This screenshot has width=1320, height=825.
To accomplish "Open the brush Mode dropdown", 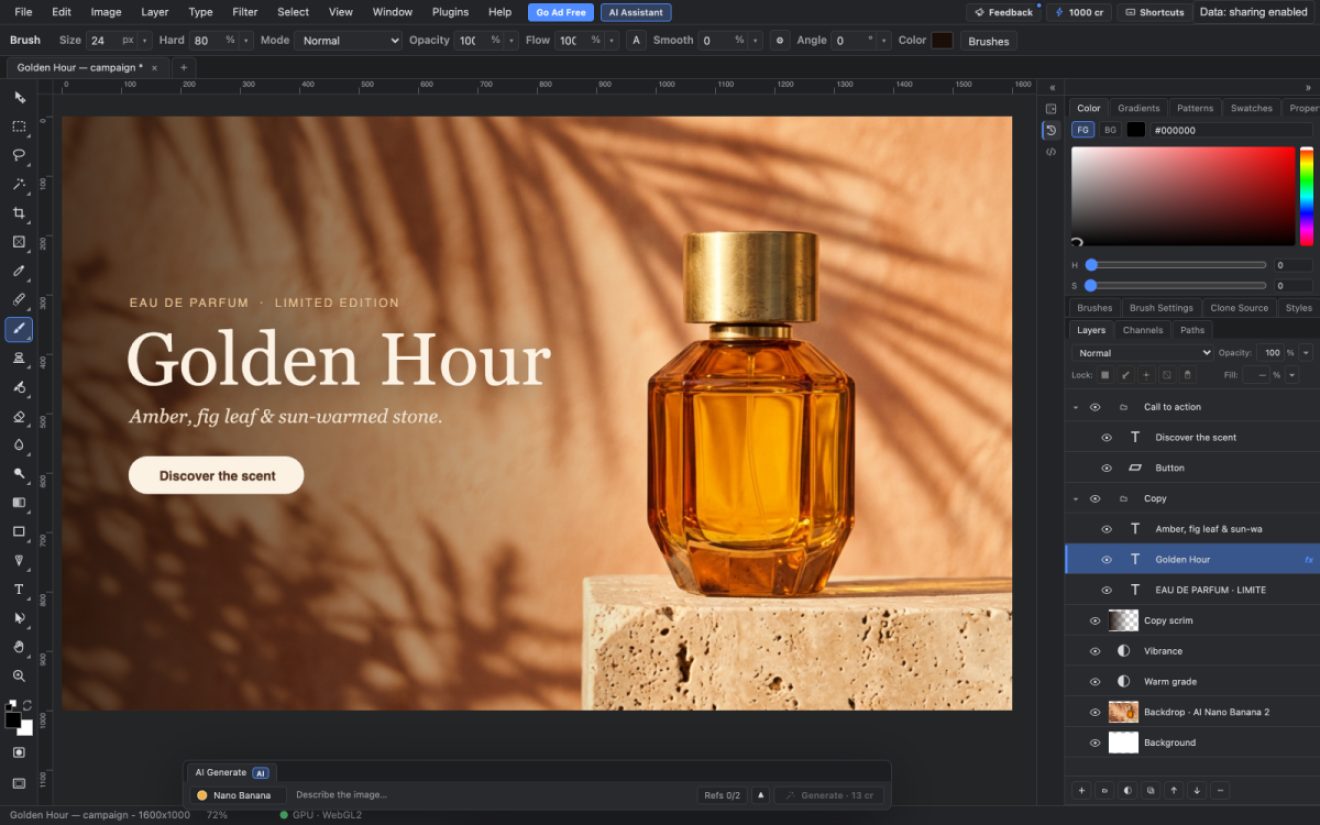I will point(348,40).
